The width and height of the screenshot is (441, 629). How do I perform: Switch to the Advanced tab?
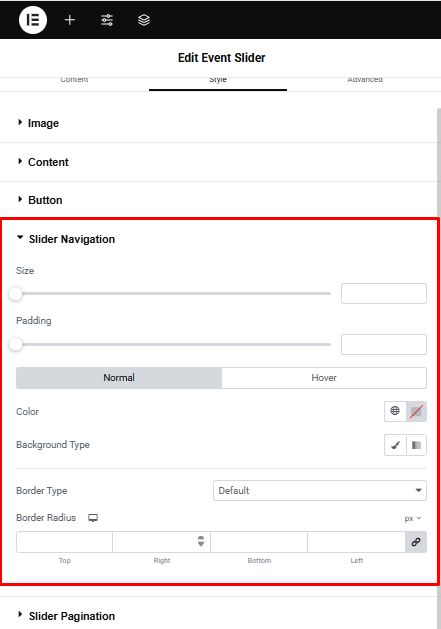click(x=365, y=80)
